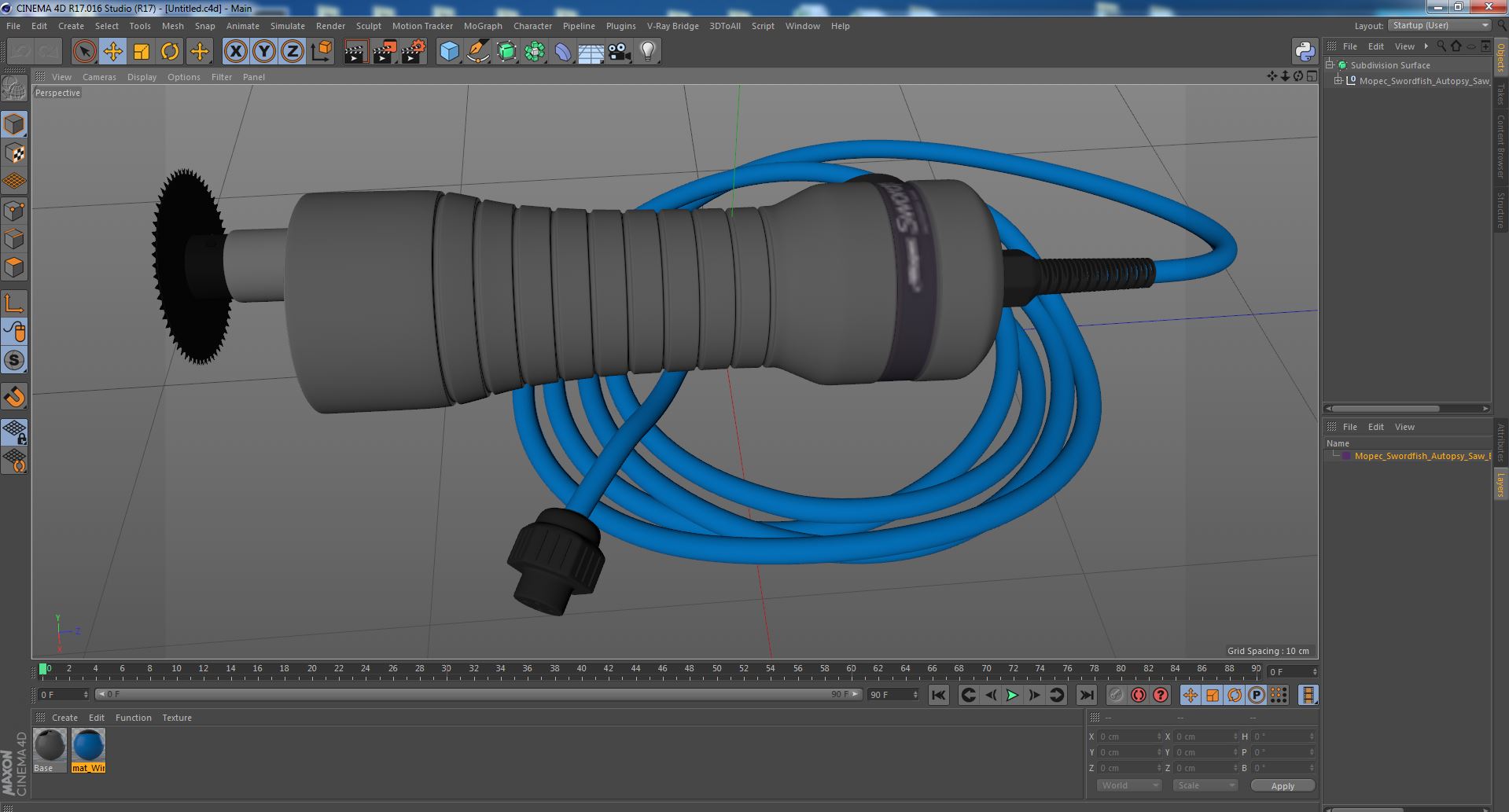Open Layer Manager View menu
The height and width of the screenshot is (812, 1509).
tap(1404, 427)
